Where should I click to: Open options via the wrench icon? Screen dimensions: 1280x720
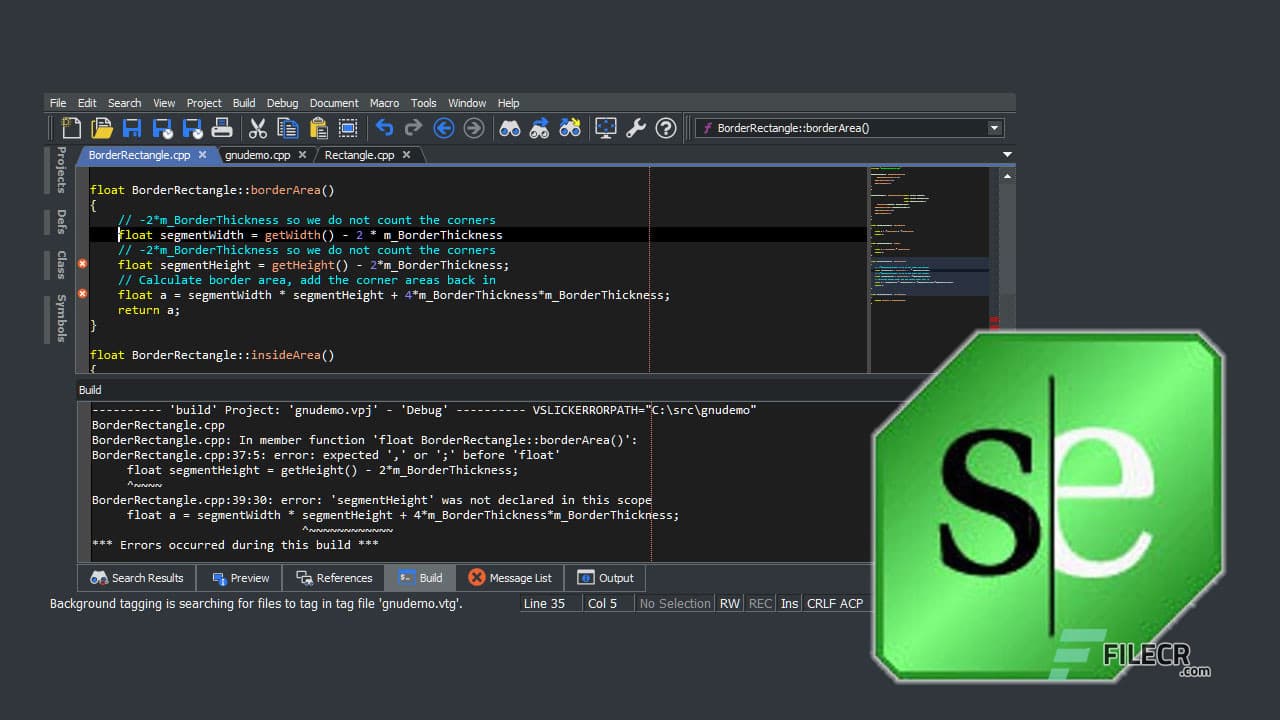[635, 127]
